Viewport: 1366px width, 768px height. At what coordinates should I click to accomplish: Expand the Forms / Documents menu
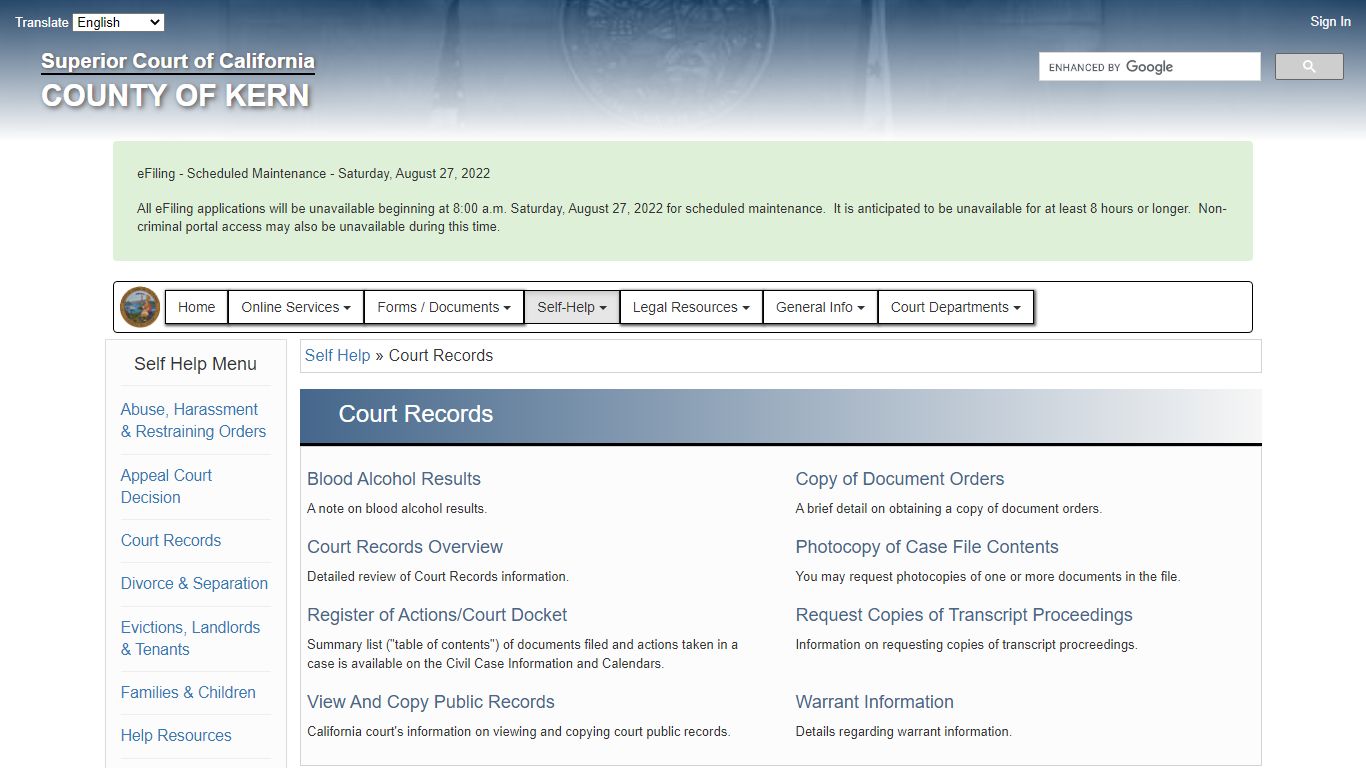(x=444, y=307)
